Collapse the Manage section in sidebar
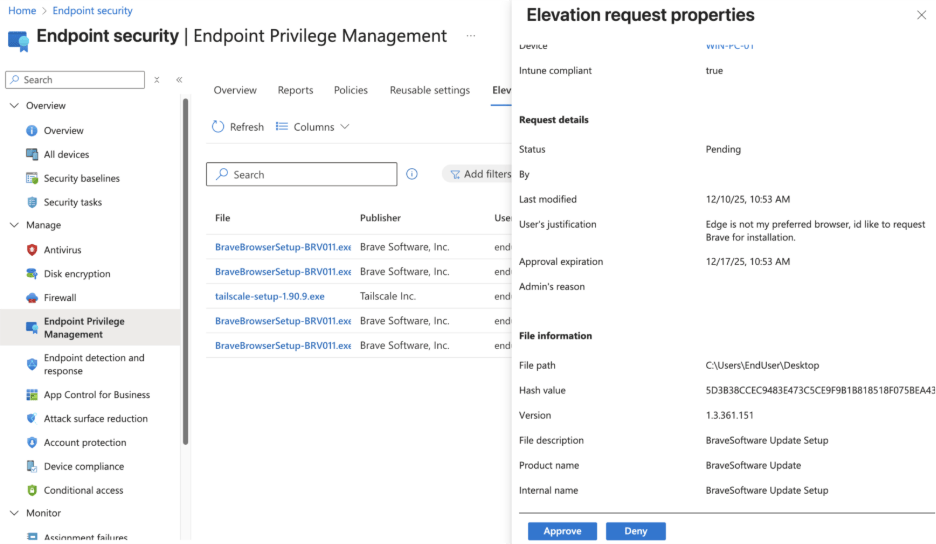Screen dimensions: 936x544 tap(14, 226)
